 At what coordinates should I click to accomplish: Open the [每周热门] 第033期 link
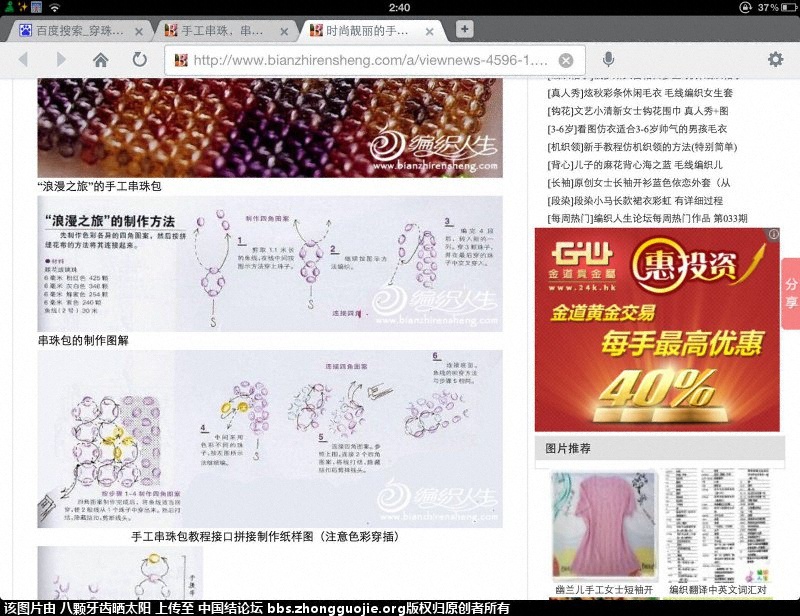pos(646,218)
